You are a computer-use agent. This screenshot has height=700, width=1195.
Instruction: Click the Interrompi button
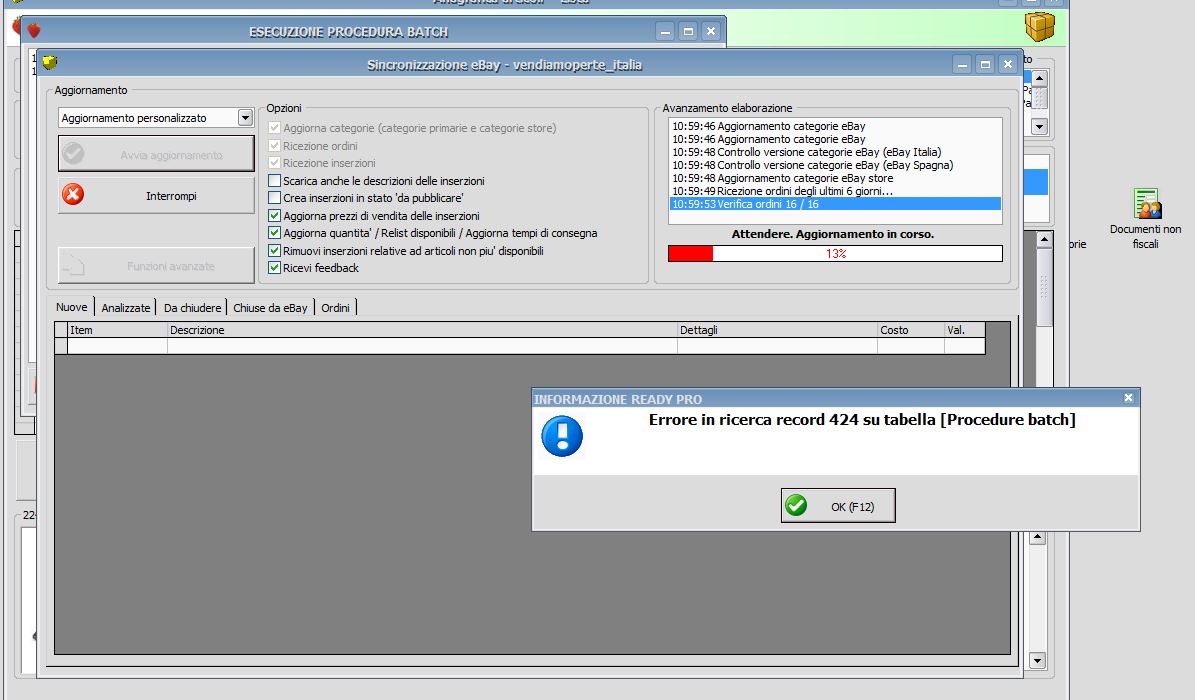click(x=156, y=195)
